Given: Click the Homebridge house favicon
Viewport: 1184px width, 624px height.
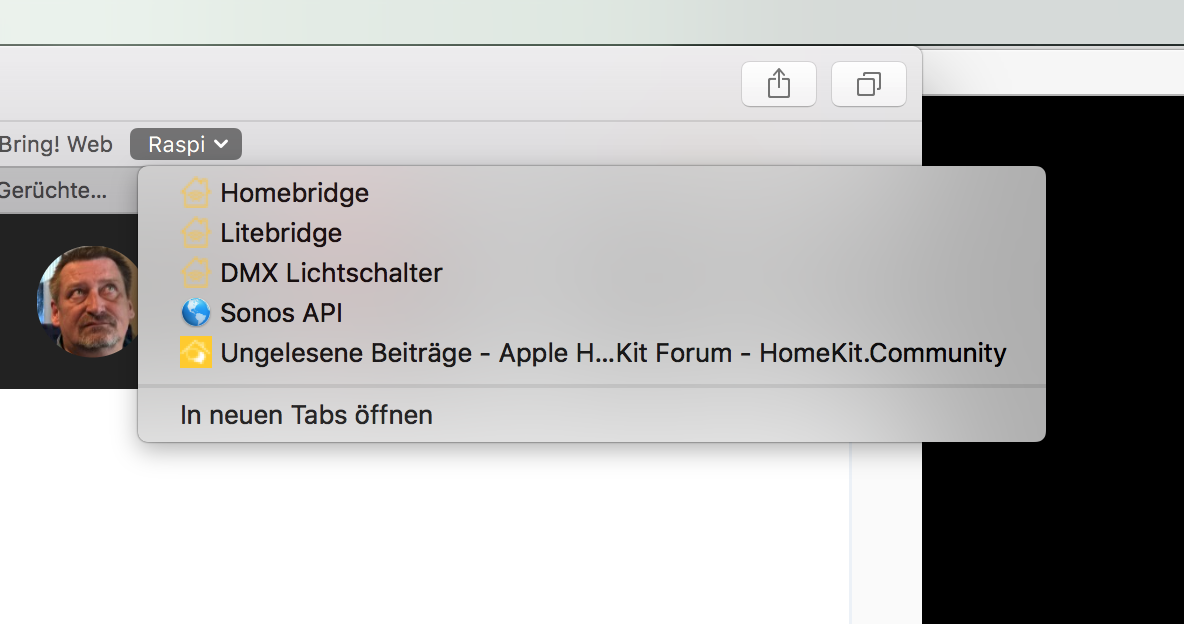Looking at the screenshot, I should pyautogui.click(x=196, y=192).
